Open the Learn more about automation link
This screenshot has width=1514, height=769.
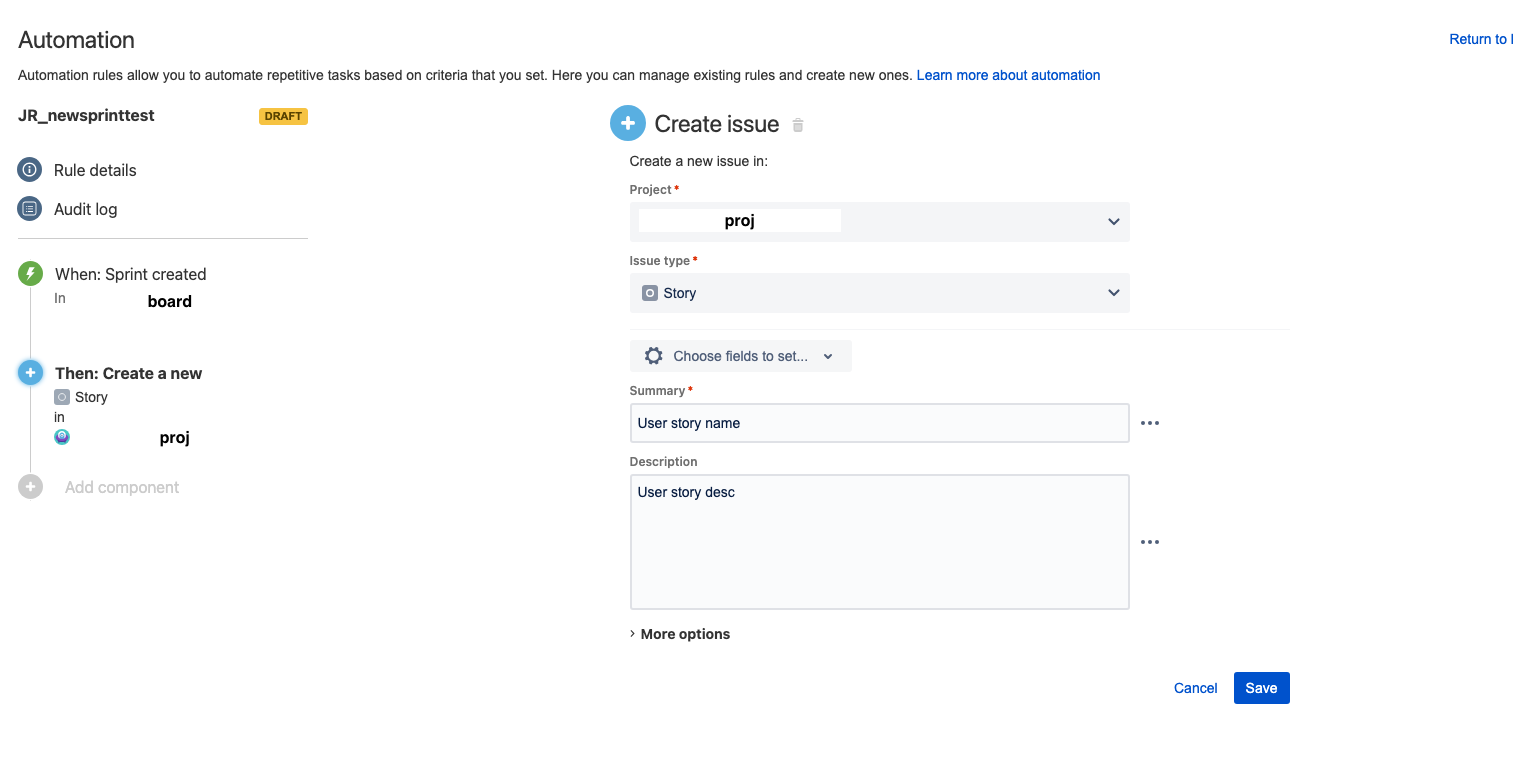pyautogui.click(x=1008, y=74)
